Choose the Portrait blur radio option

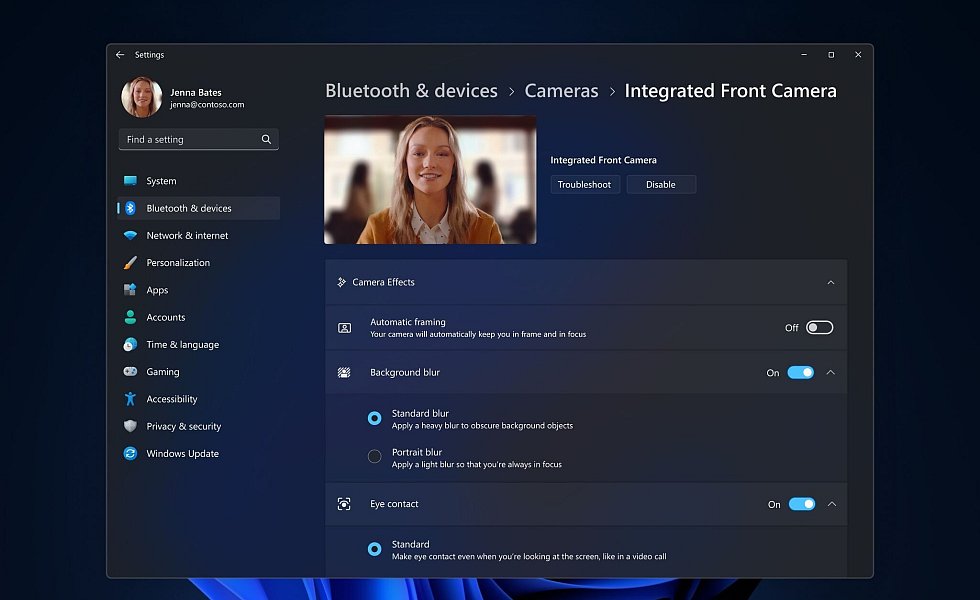tap(374, 456)
